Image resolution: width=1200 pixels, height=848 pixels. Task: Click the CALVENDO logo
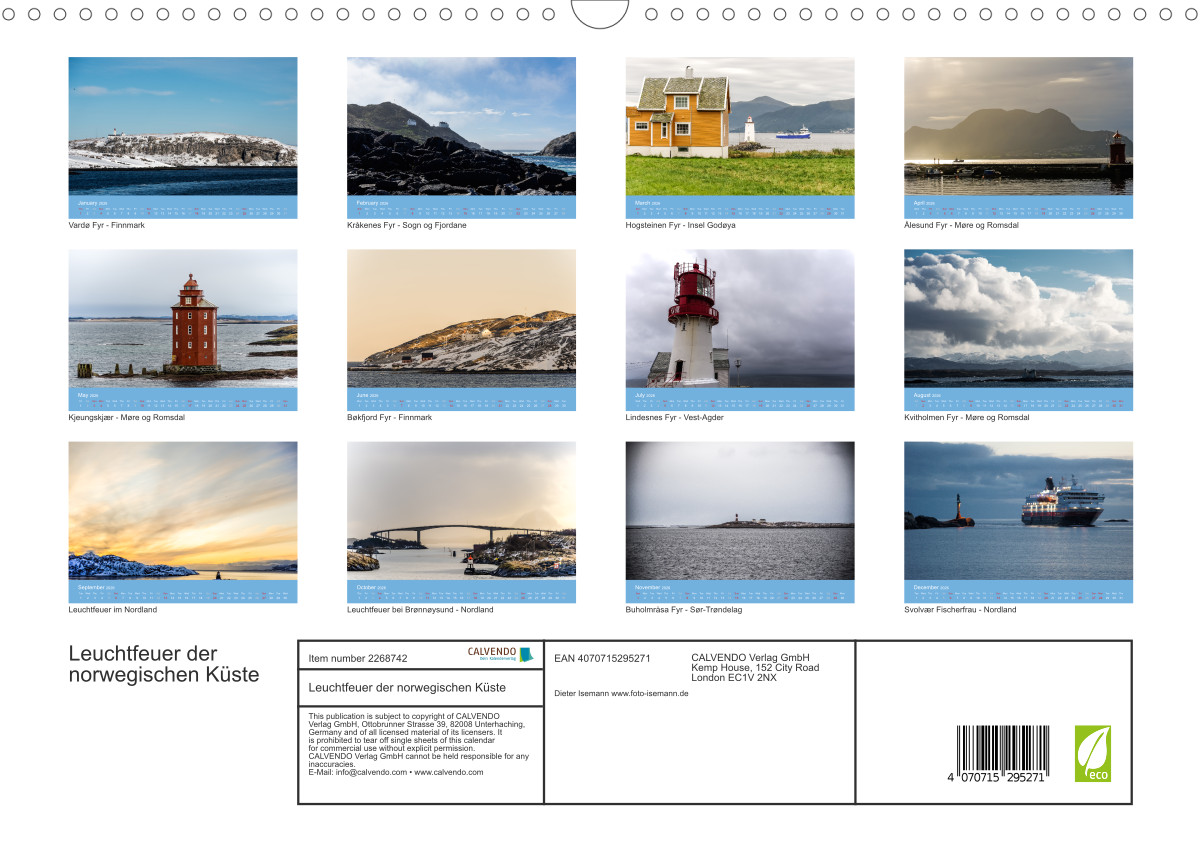[500, 654]
